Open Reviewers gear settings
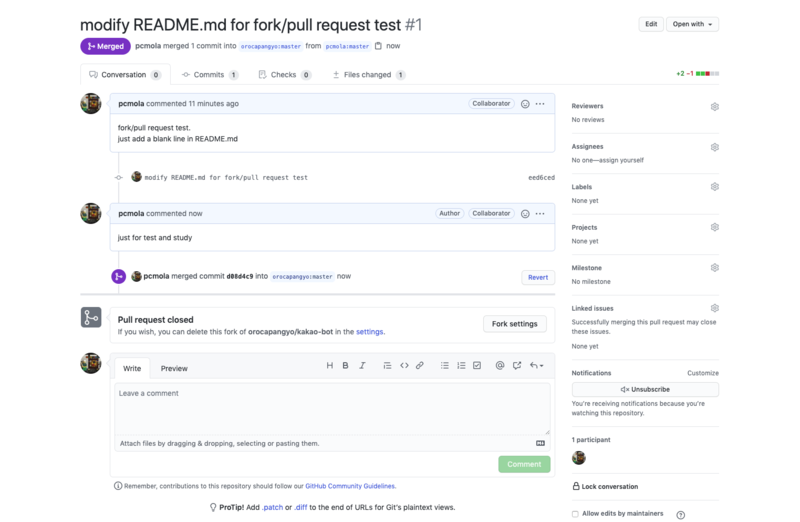This screenshot has width=800, height=522. [x=715, y=107]
